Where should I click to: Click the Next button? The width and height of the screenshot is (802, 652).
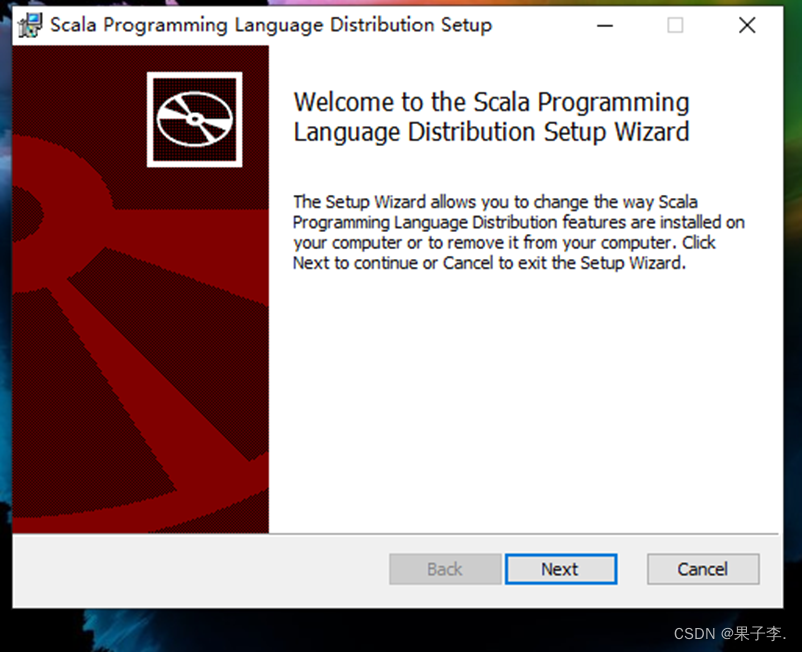[561, 569]
